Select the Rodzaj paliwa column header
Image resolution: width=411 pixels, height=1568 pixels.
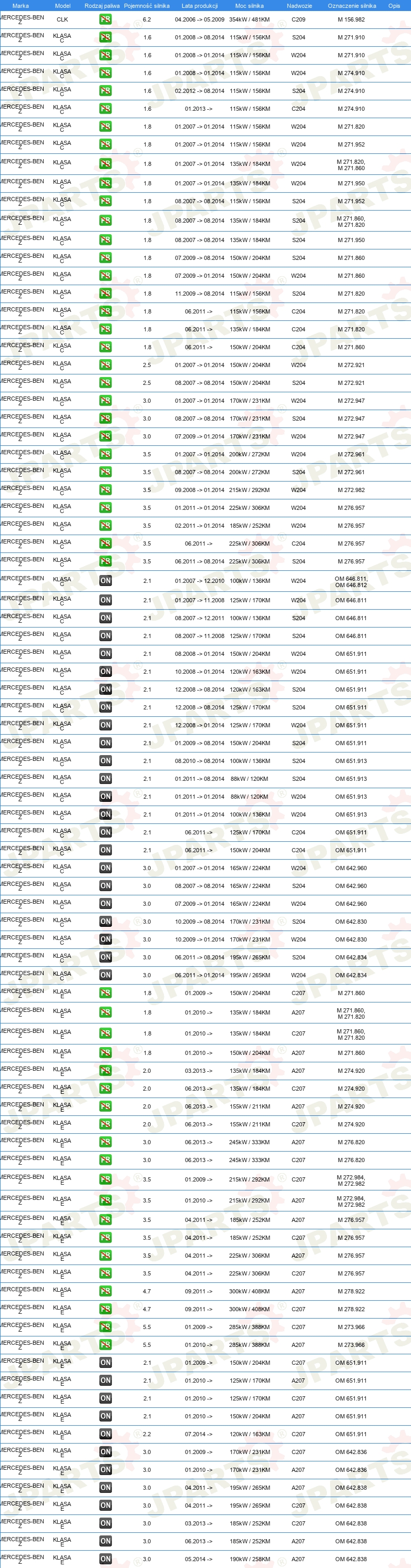(102, 5)
